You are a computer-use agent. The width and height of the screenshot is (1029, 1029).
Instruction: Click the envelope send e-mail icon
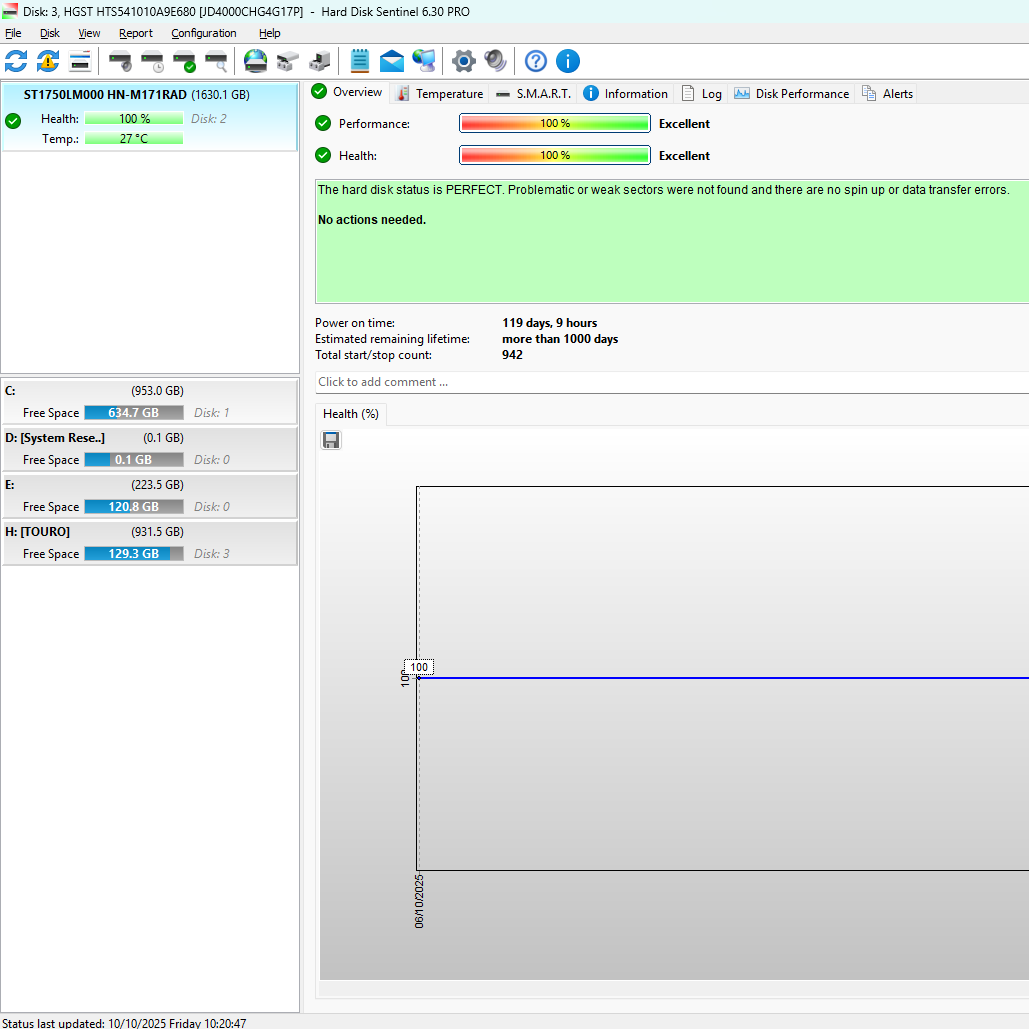coord(392,61)
